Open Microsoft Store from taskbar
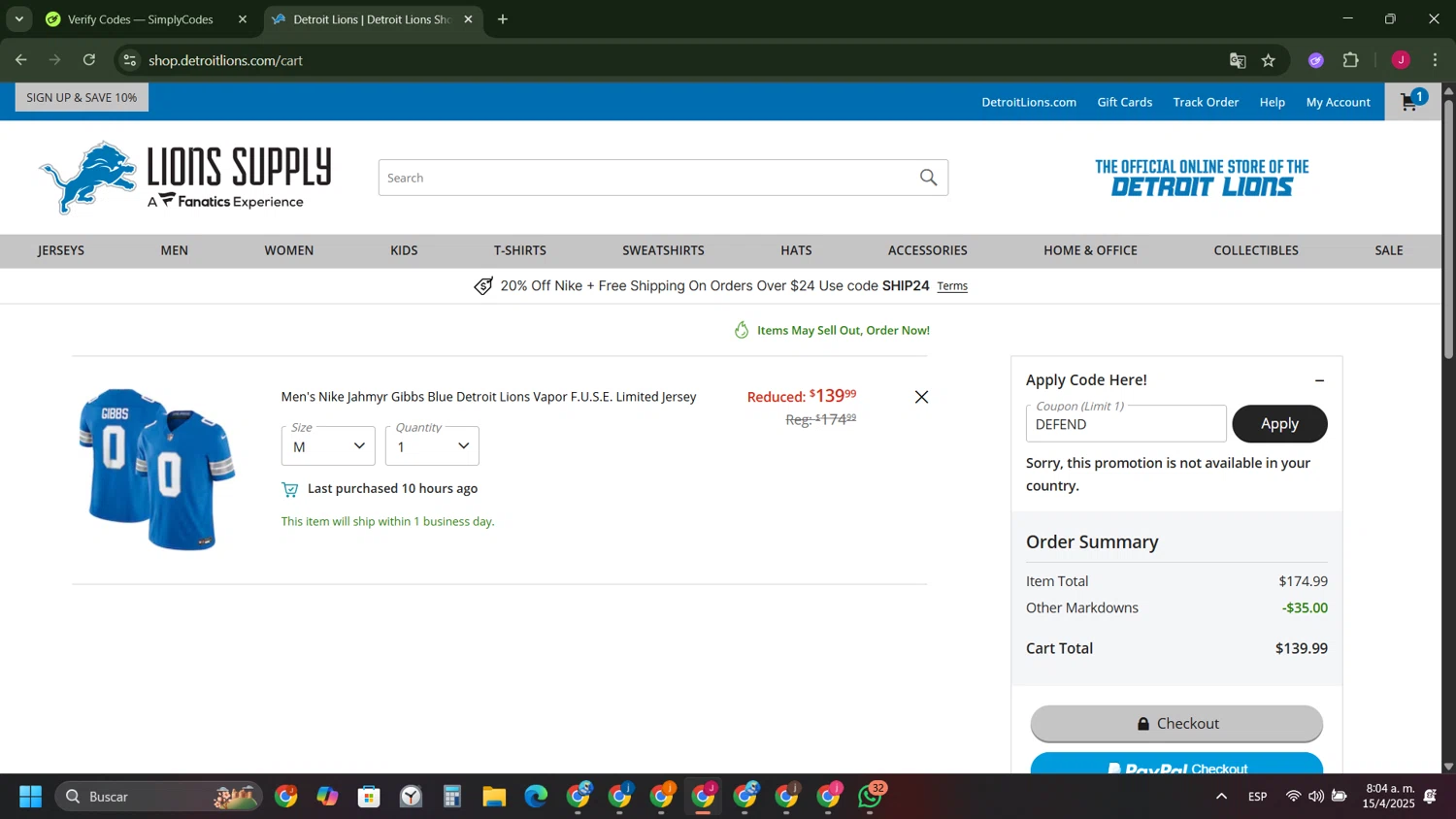Image resolution: width=1456 pixels, height=819 pixels. (x=369, y=797)
